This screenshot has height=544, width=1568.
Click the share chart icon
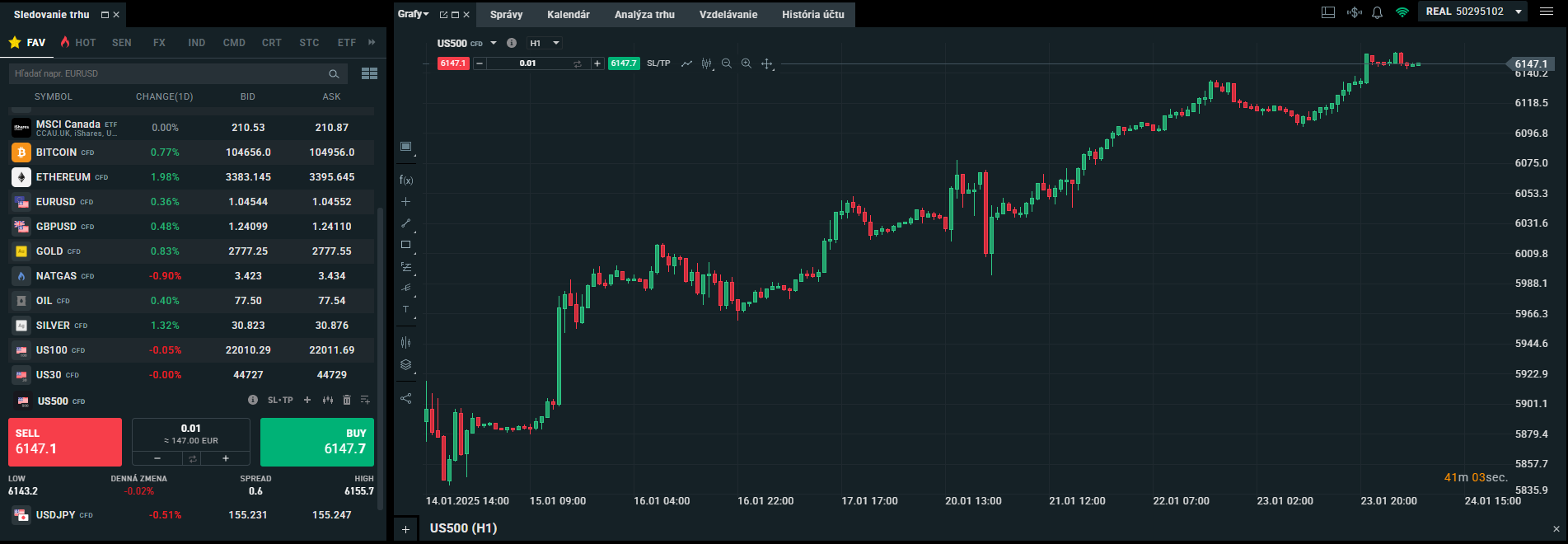click(x=405, y=398)
